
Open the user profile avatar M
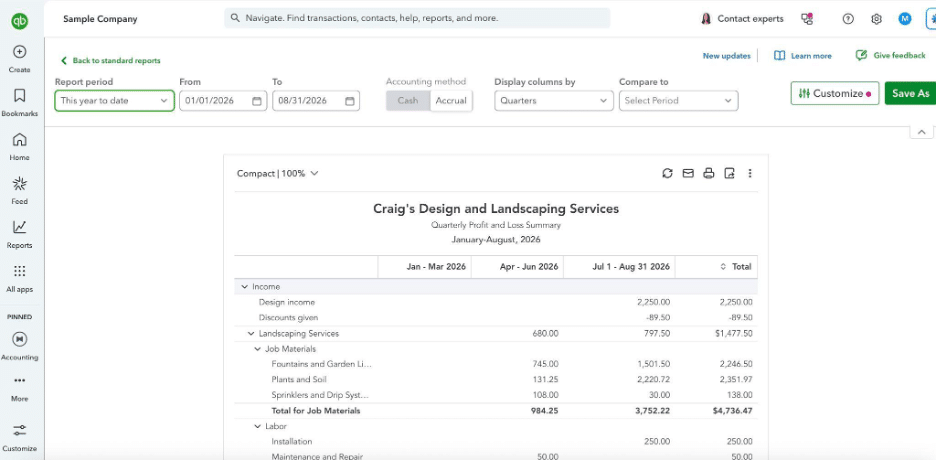pos(905,18)
